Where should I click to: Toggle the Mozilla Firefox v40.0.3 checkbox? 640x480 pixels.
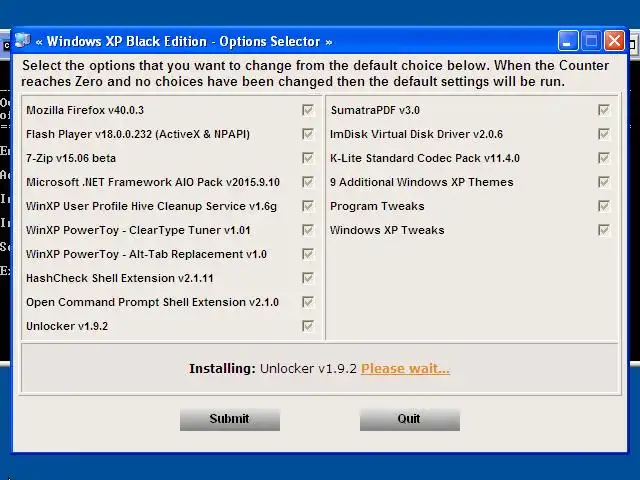click(x=308, y=110)
